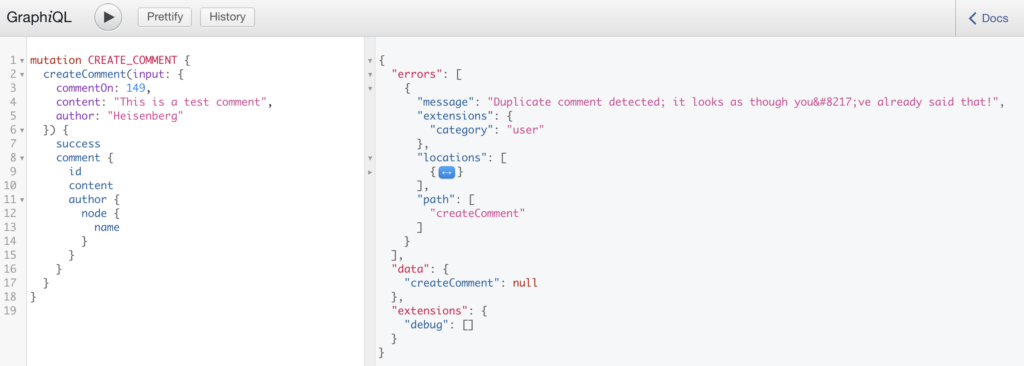This screenshot has width=1024, height=366.
Task: Run the query with the play button
Action: click(108, 18)
